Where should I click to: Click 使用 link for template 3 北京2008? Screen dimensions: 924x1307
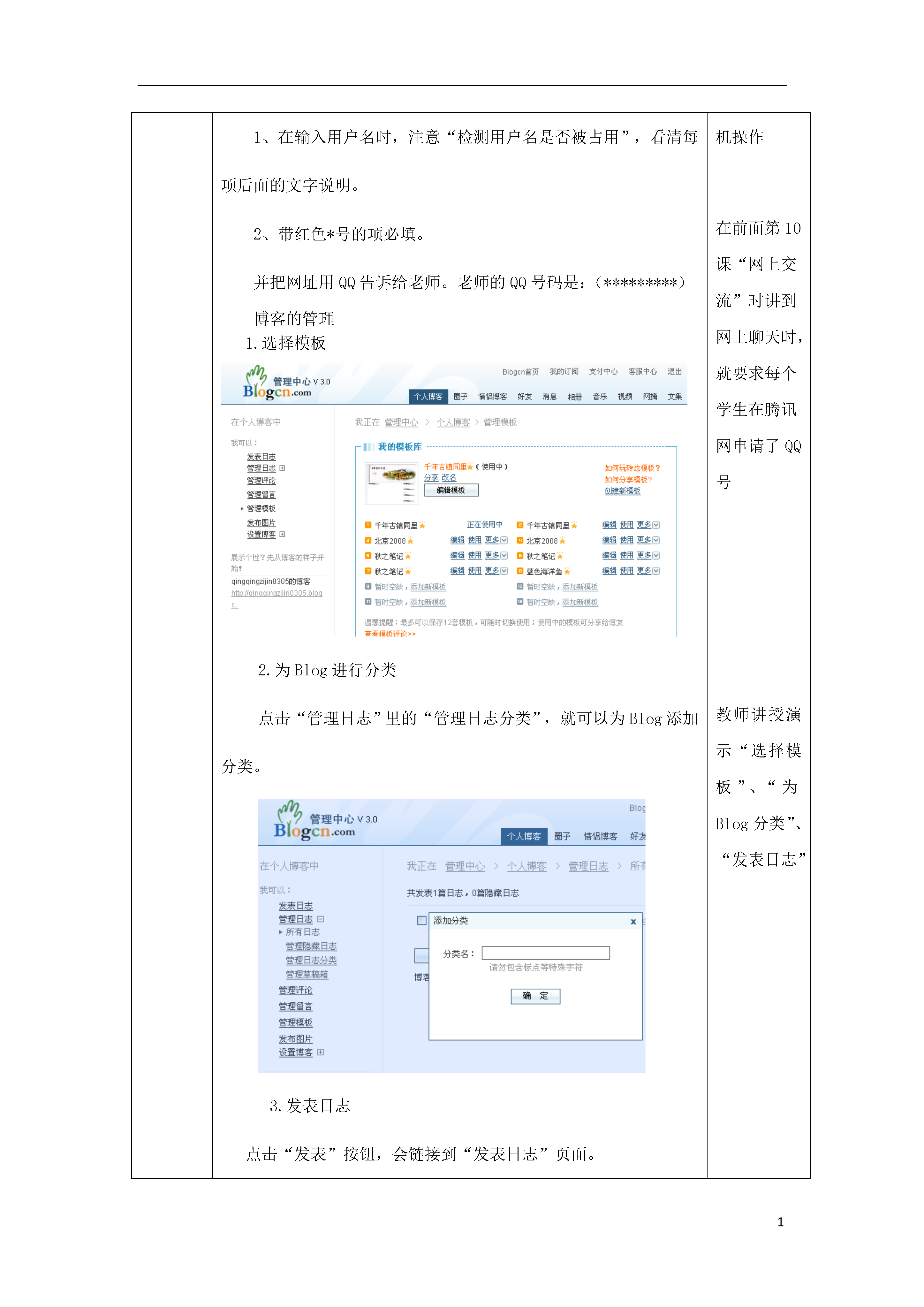474,540
